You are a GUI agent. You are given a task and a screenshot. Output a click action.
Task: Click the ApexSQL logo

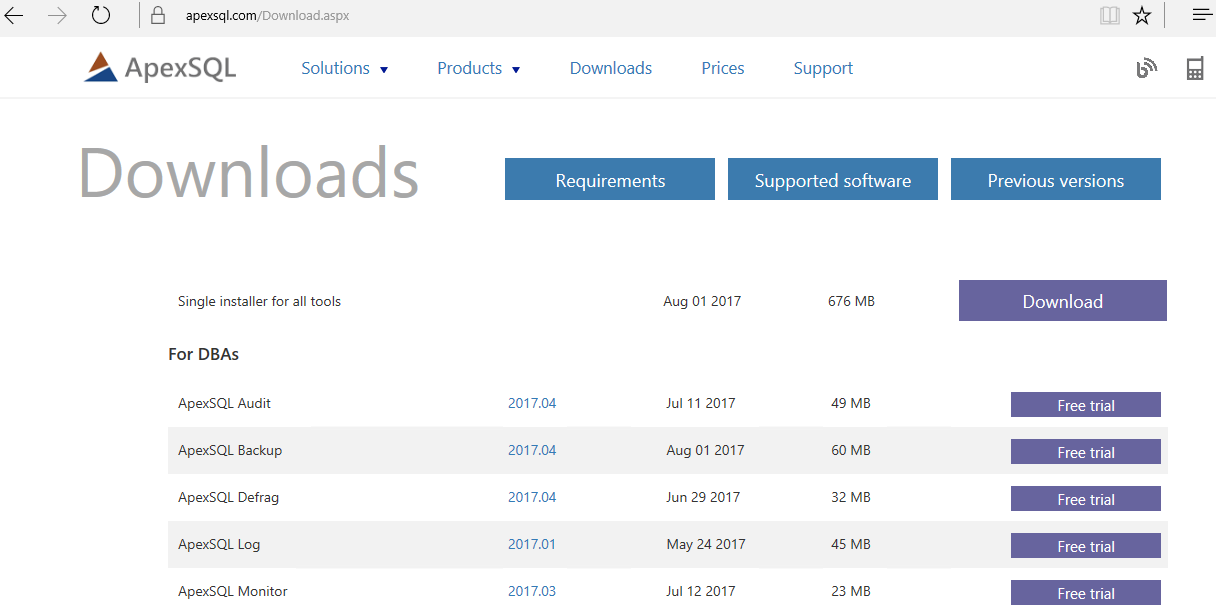coord(160,67)
